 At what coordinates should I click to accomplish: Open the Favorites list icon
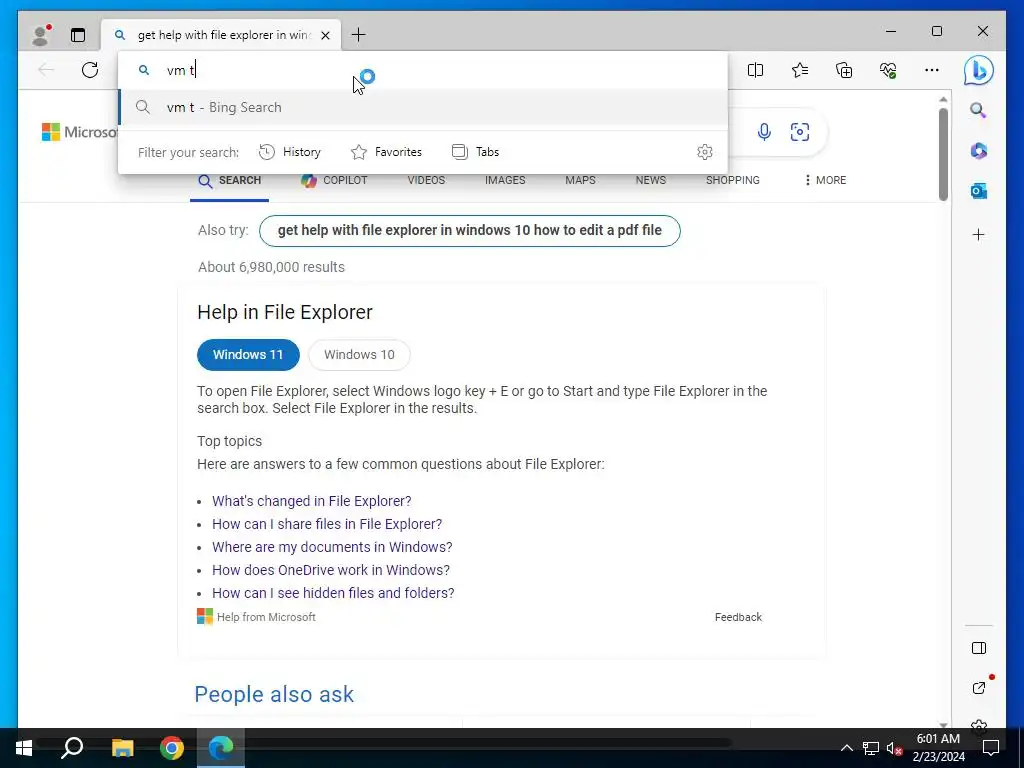click(800, 70)
